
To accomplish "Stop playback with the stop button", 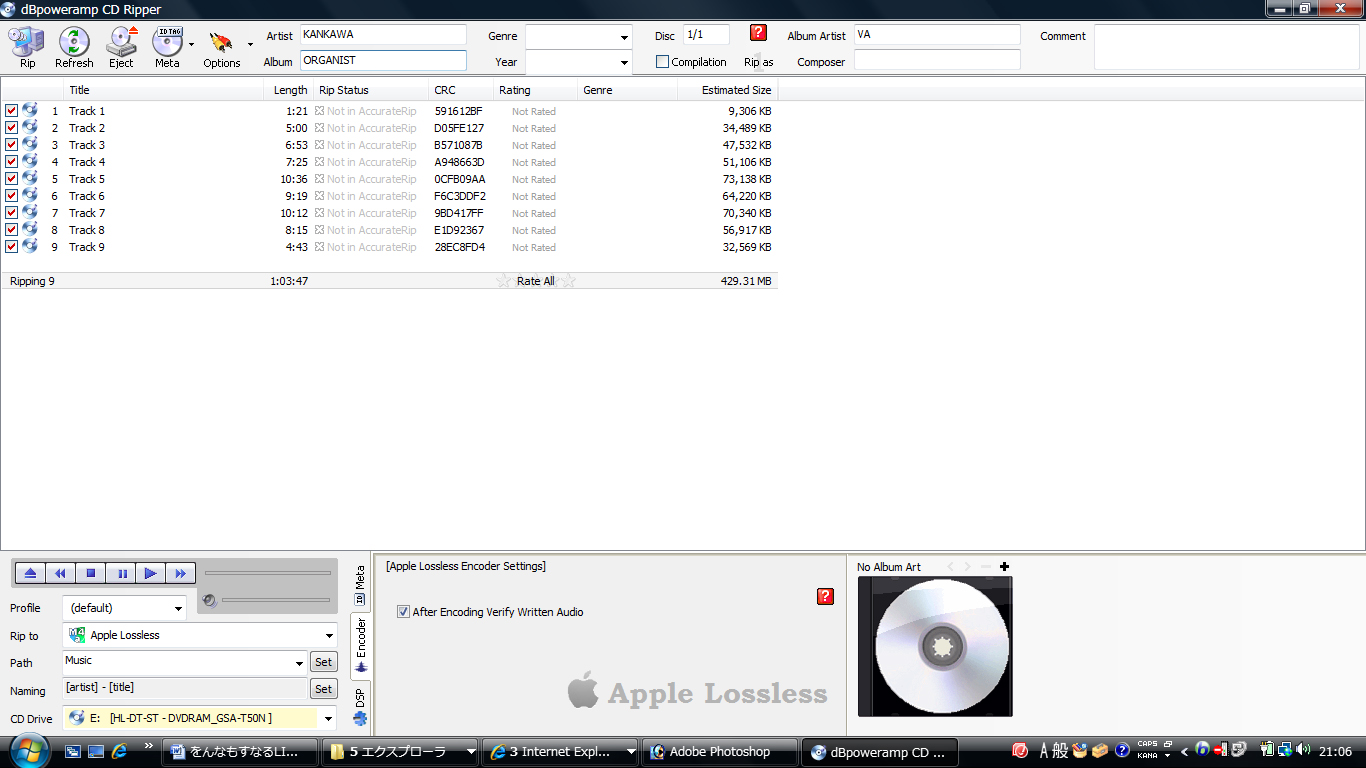I will pyautogui.click(x=90, y=573).
